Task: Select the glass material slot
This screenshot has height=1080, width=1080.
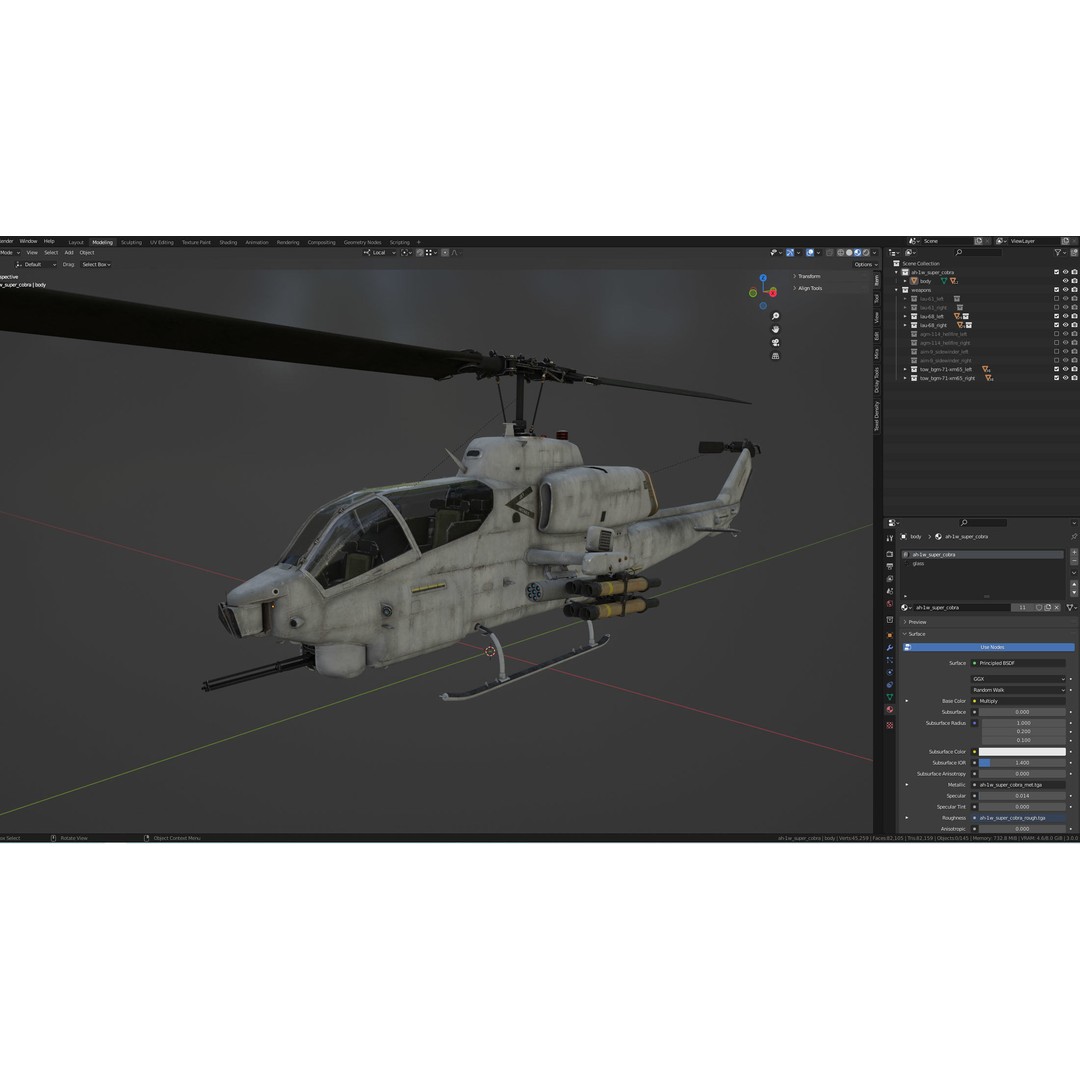Action: point(984,563)
